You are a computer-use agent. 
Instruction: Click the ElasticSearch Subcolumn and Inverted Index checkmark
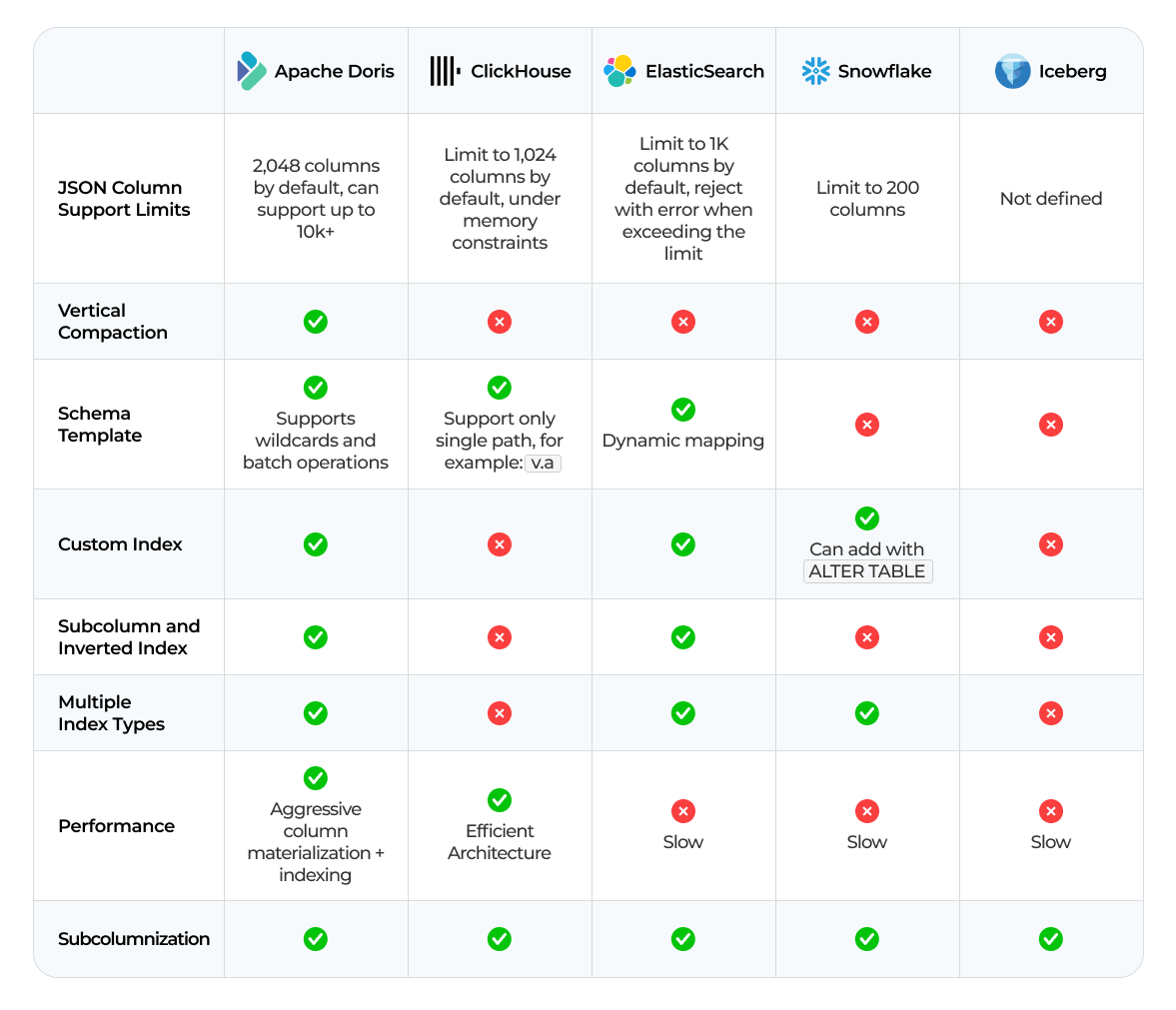click(683, 637)
